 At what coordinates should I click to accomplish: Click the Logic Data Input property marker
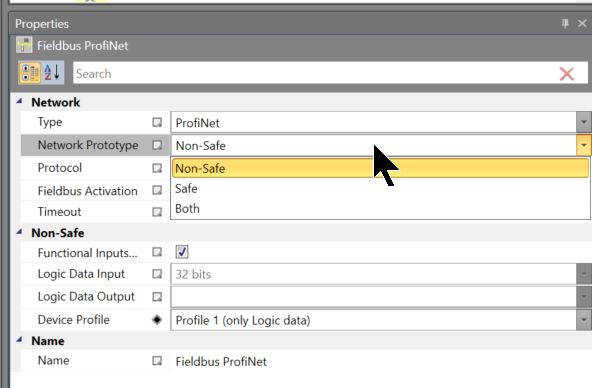[157, 274]
